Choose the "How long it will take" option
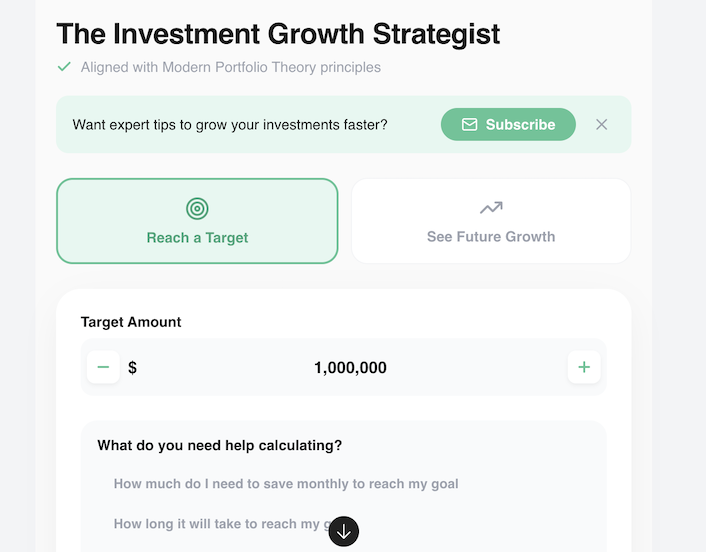 [x=220, y=524]
